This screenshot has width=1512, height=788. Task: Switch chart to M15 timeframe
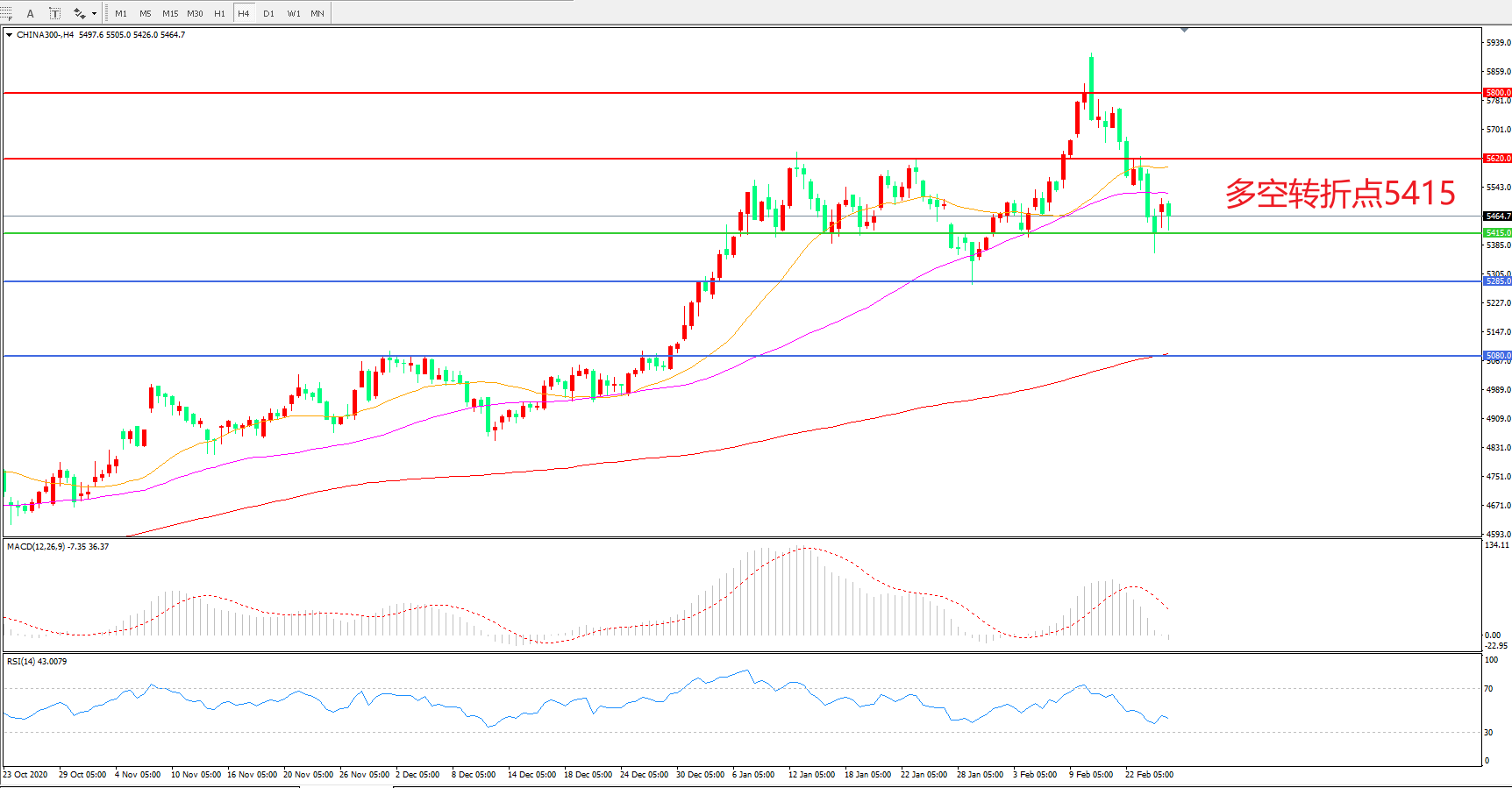pyautogui.click(x=170, y=13)
